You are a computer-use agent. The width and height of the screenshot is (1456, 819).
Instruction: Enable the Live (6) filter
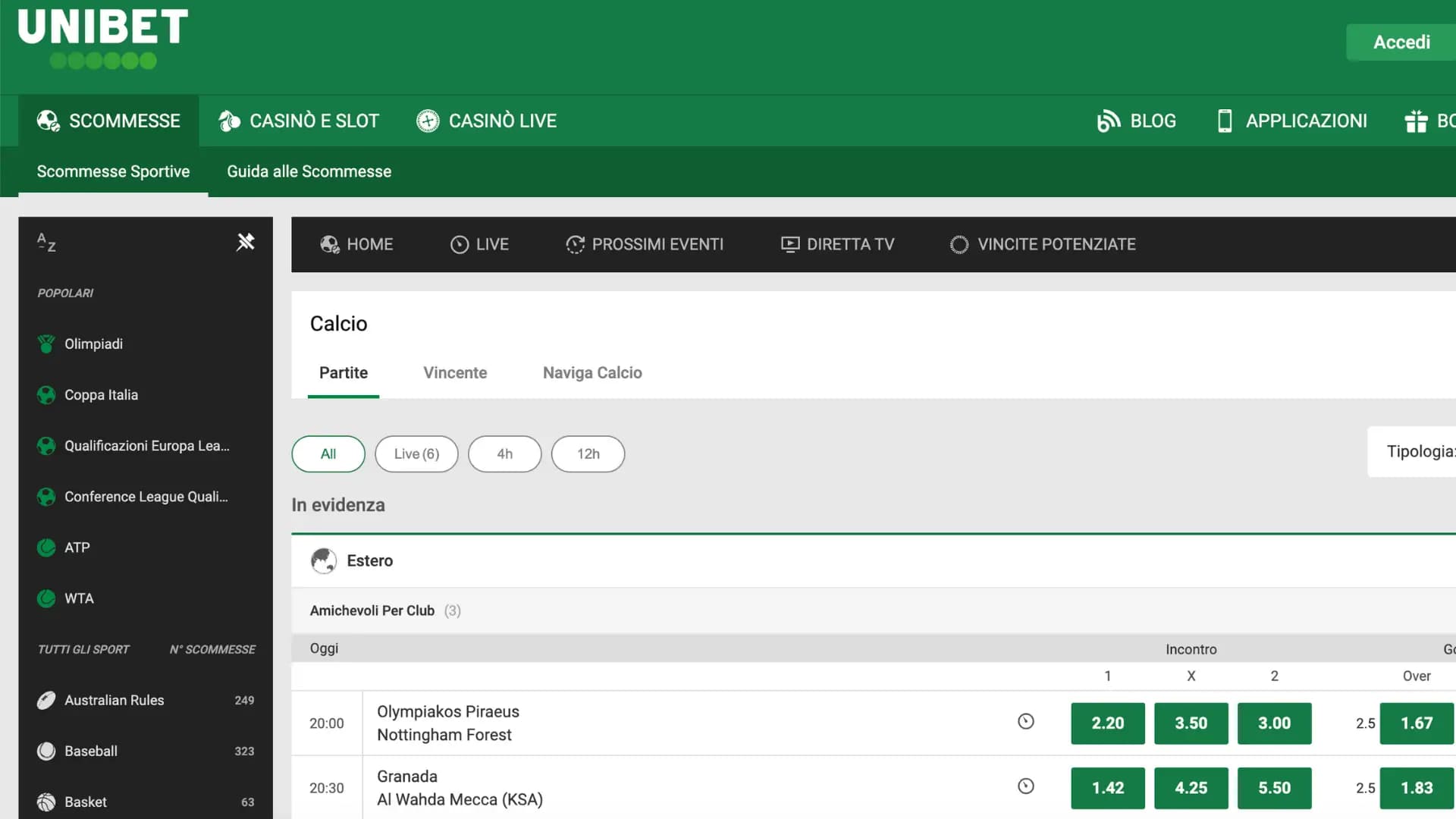point(416,453)
